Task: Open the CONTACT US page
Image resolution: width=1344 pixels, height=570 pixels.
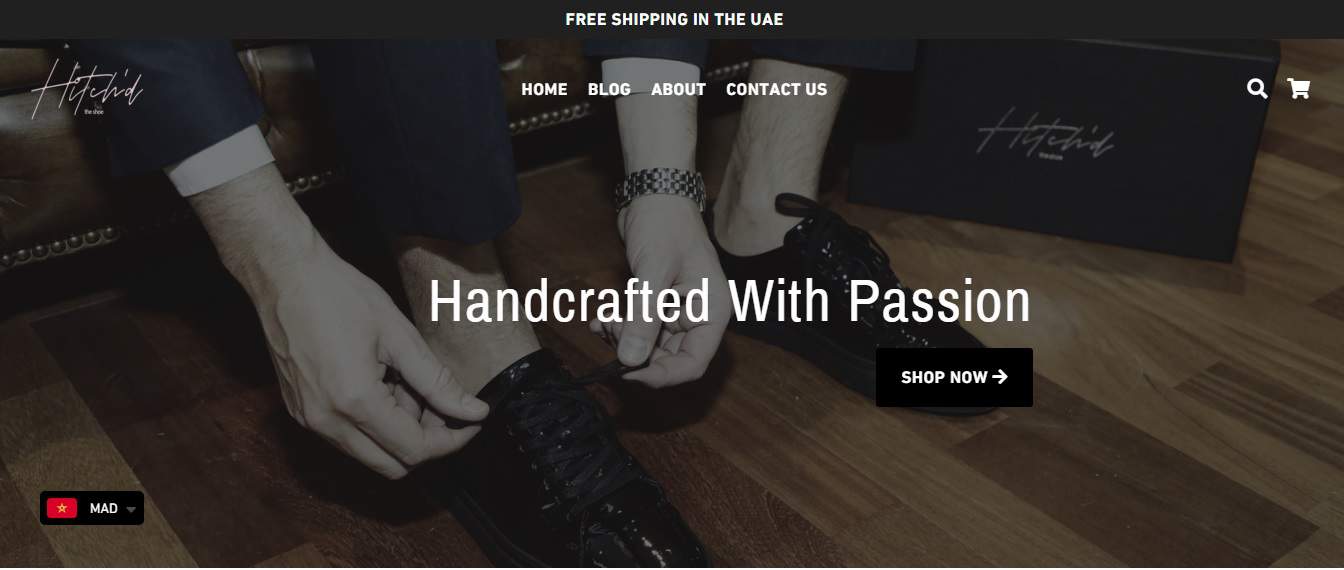Action: 776,89
